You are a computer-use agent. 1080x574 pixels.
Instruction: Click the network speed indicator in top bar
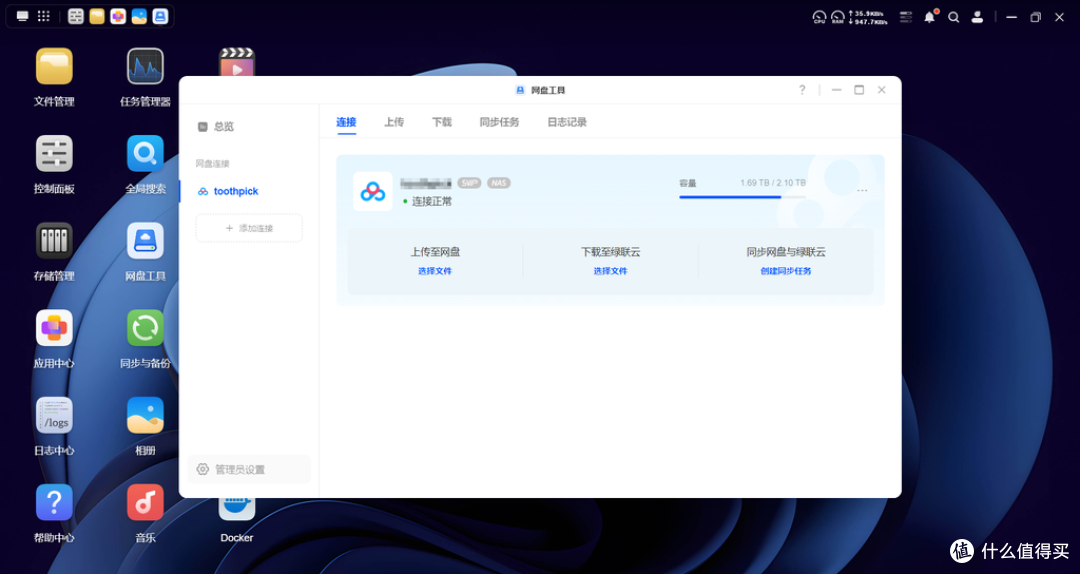869,17
